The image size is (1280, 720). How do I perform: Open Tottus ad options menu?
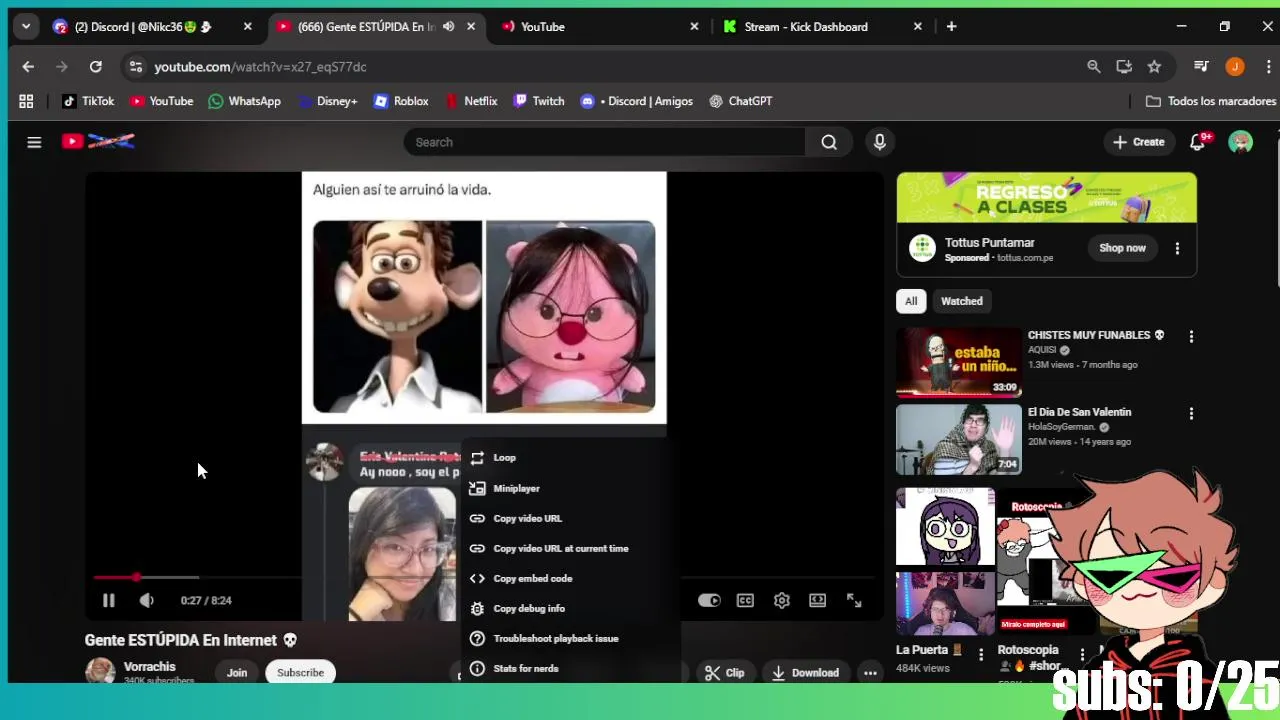1177,248
